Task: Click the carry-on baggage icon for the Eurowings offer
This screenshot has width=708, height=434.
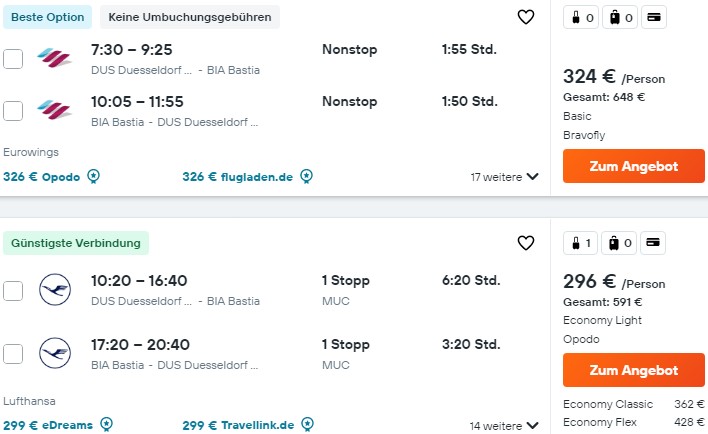Action: coord(581,18)
